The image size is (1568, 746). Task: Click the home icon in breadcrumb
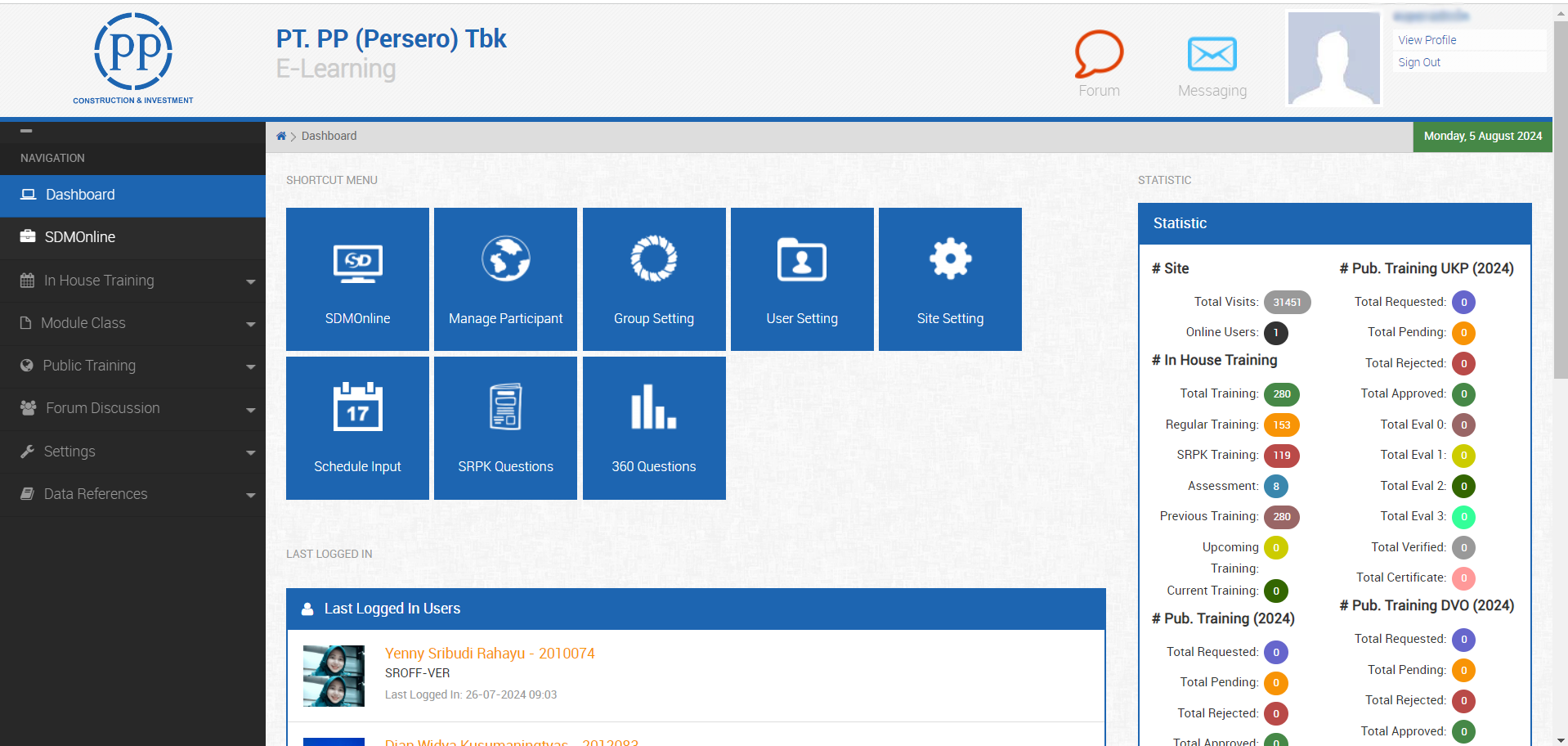281,137
